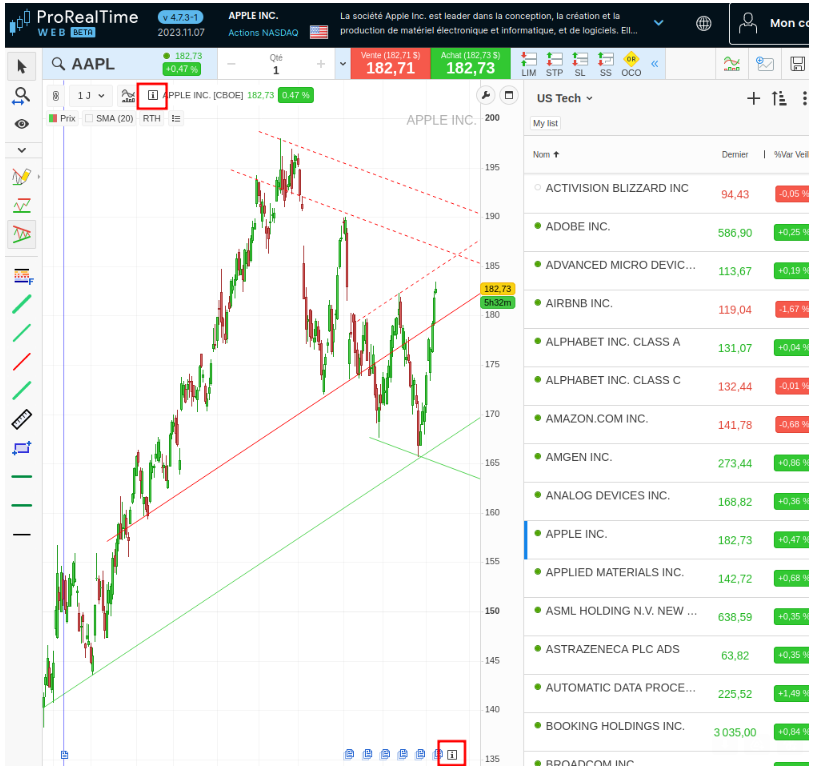The image size is (838, 770).
Task: Open the US Tech list dropdown
Action: click(564, 98)
